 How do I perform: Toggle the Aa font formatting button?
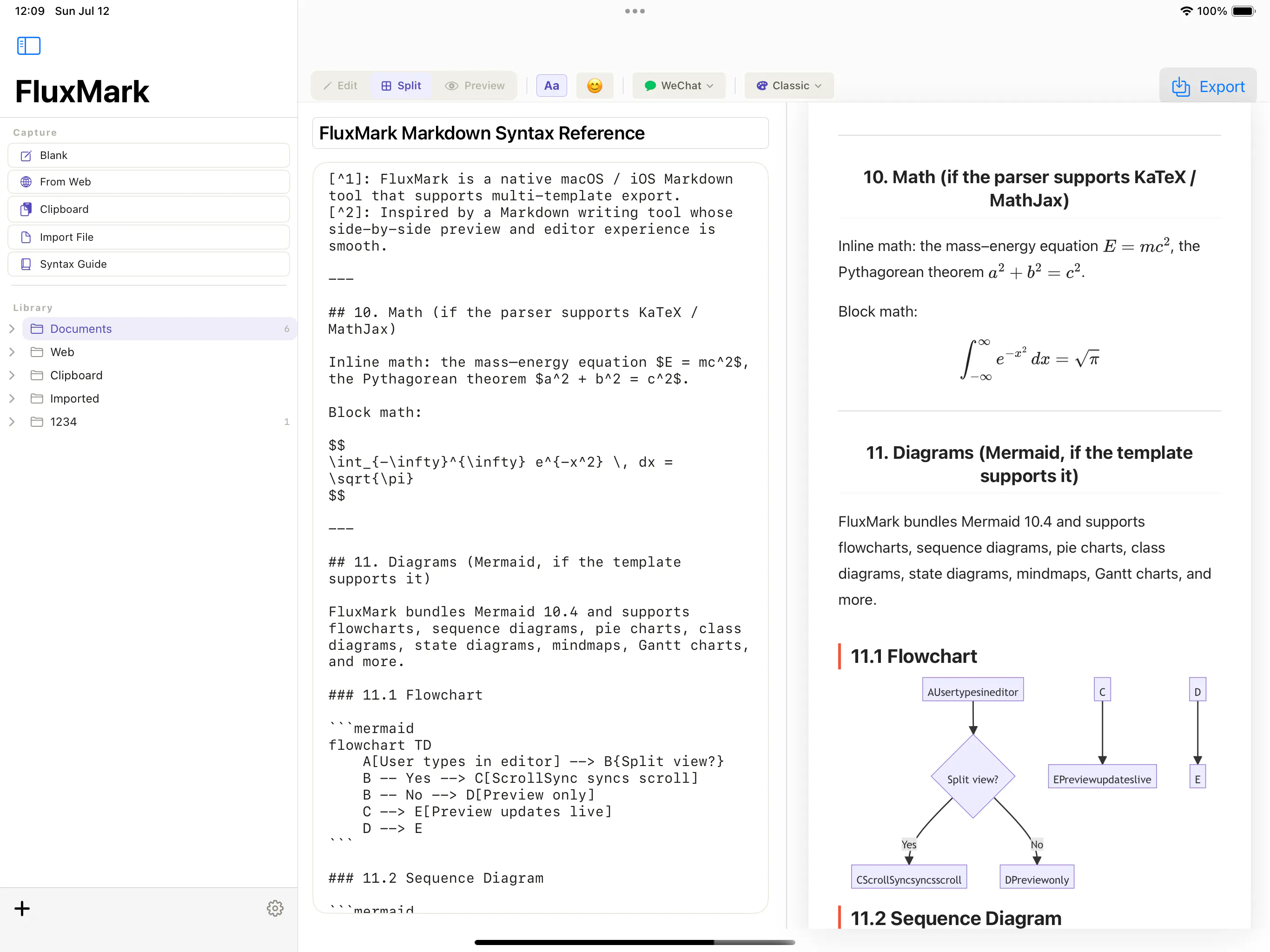551,86
